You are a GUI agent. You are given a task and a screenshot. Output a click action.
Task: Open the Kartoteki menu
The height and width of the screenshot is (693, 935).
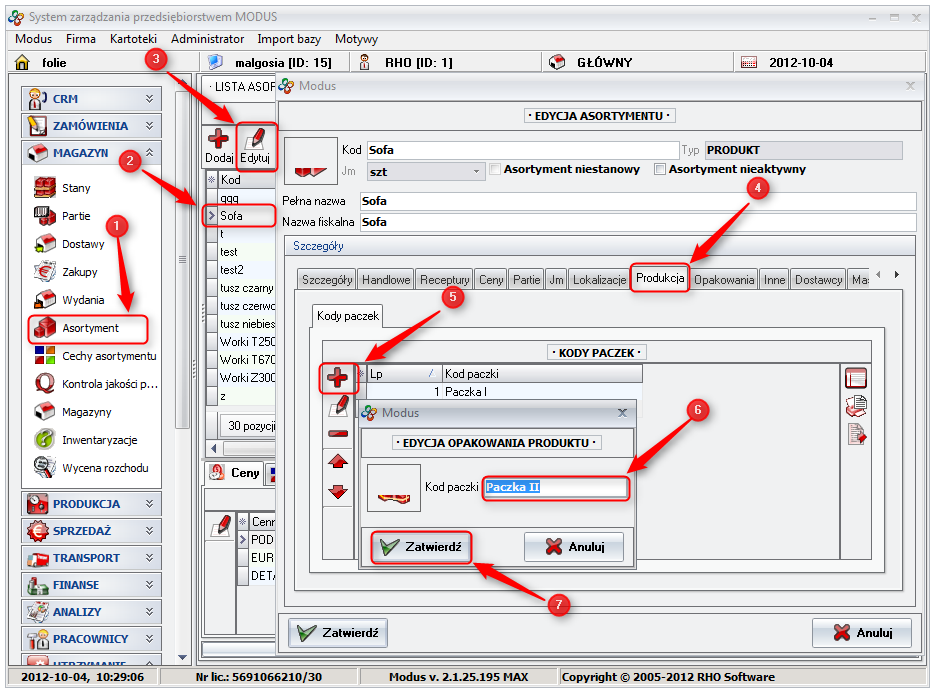(133, 39)
